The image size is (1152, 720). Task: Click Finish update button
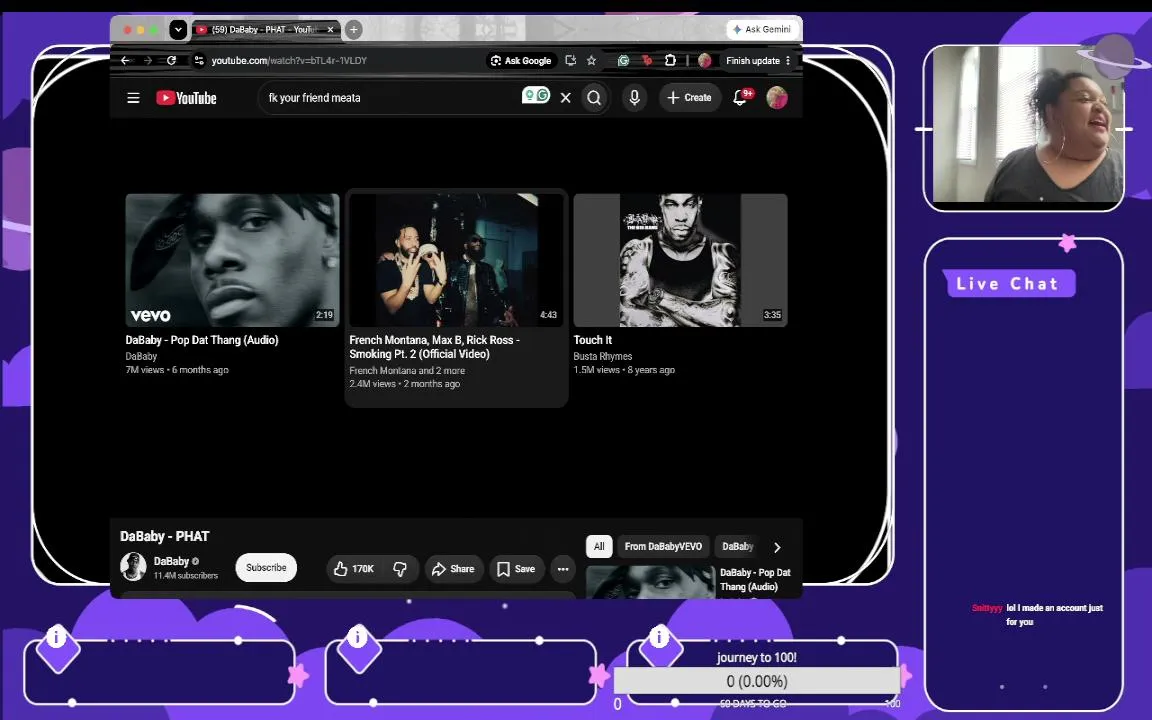(x=753, y=60)
